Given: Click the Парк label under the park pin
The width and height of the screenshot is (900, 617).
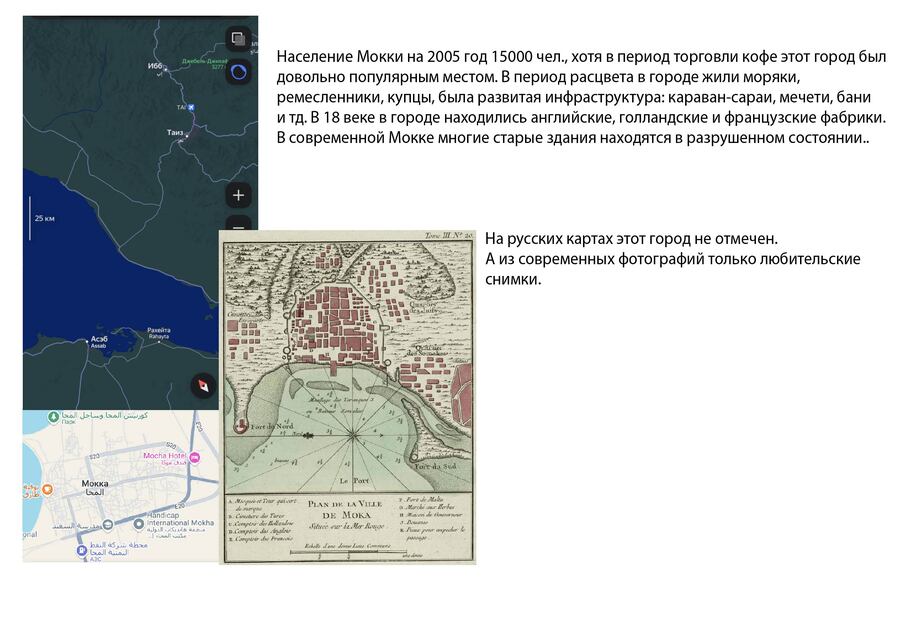Looking at the screenshot, I should (69, 422).
